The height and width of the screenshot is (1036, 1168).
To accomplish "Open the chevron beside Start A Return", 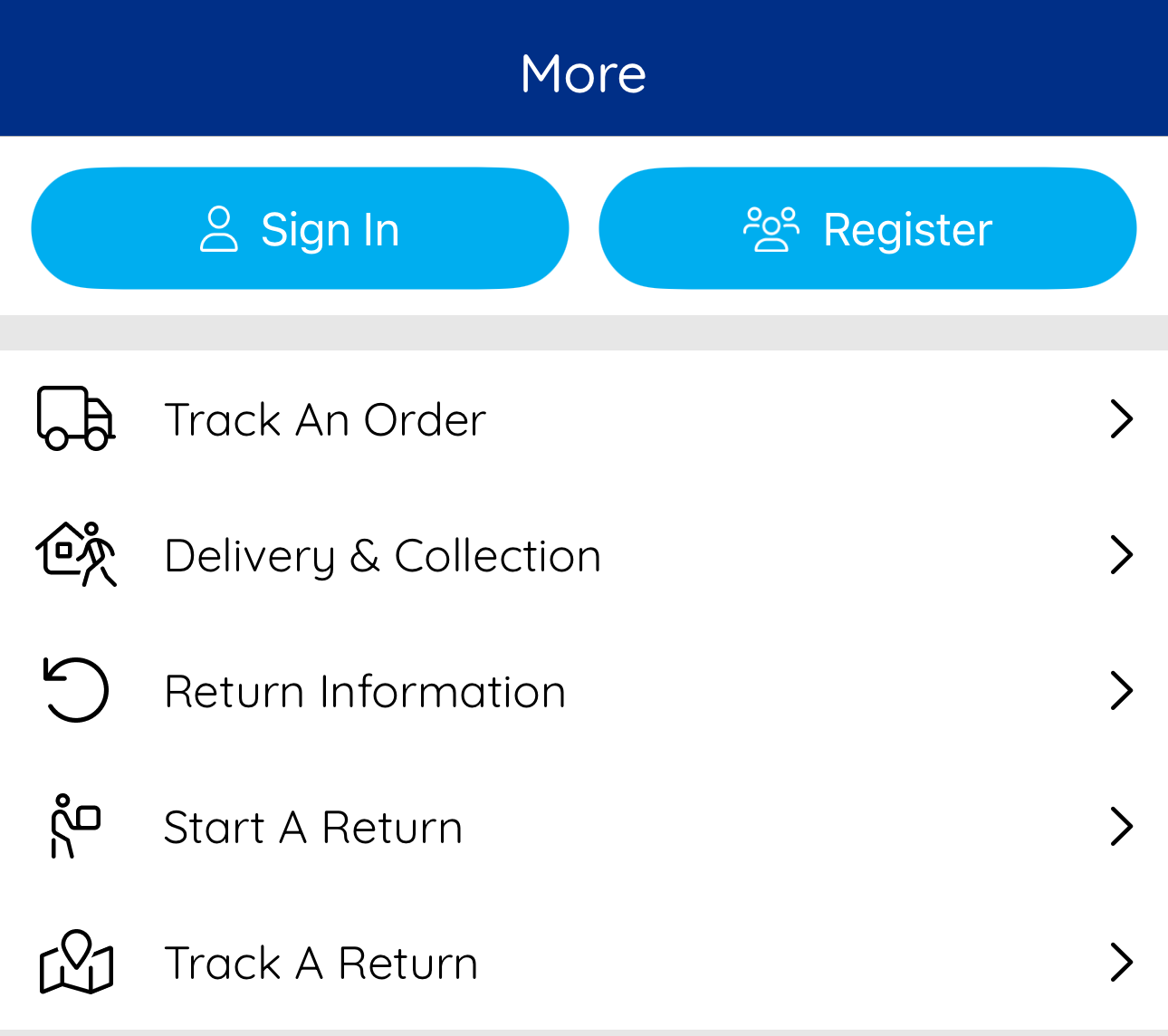I will point(1122,827).
